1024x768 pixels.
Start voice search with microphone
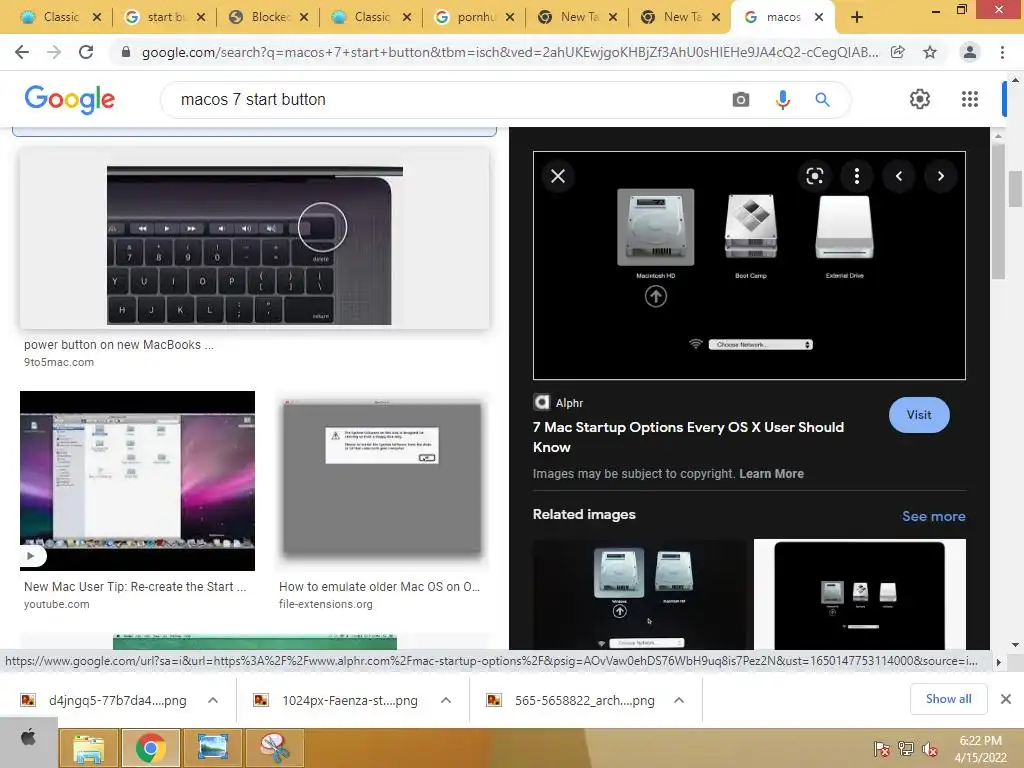(x=782, y=99)
